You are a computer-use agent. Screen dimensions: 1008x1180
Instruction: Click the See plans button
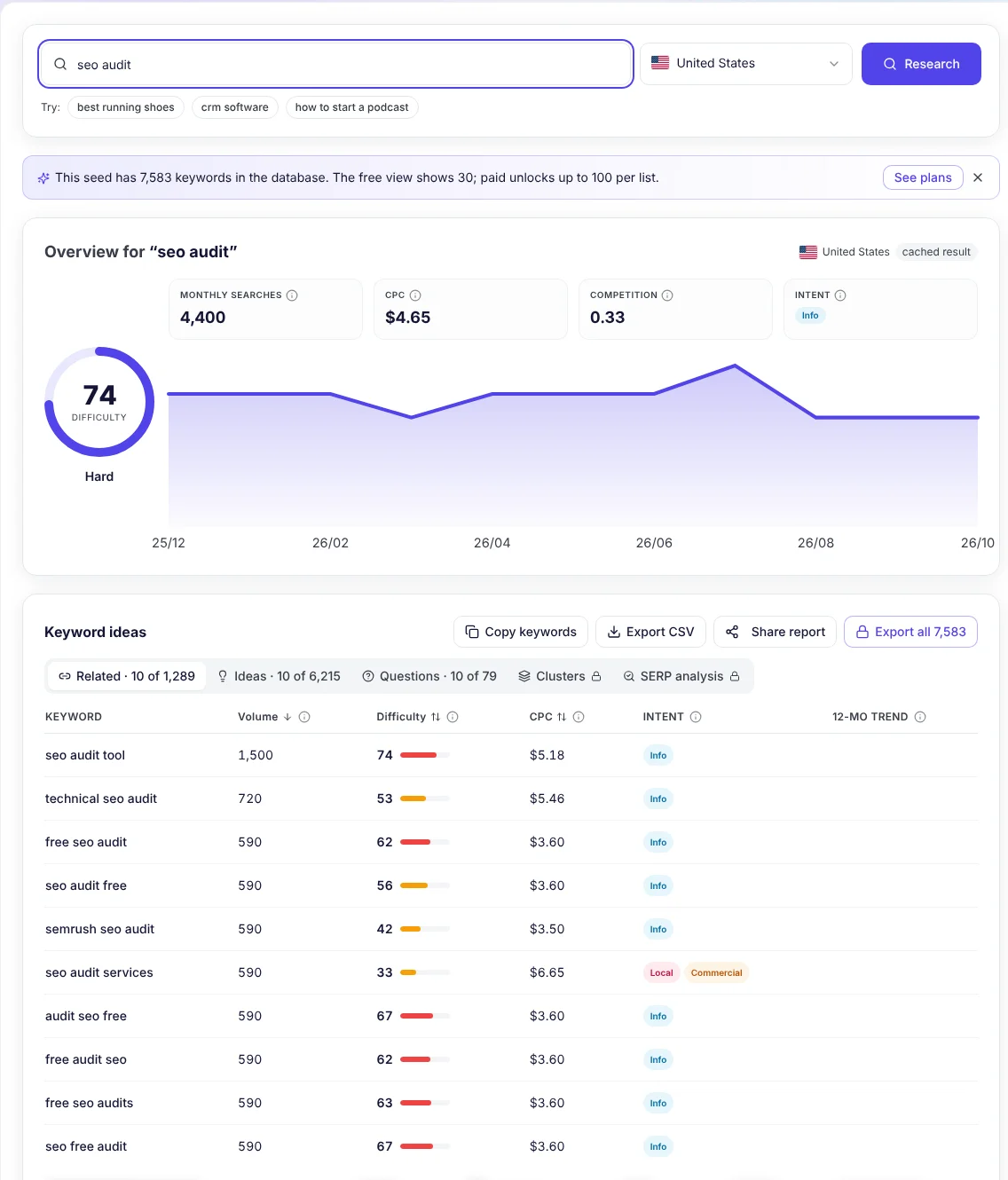(x=923, y=177)
